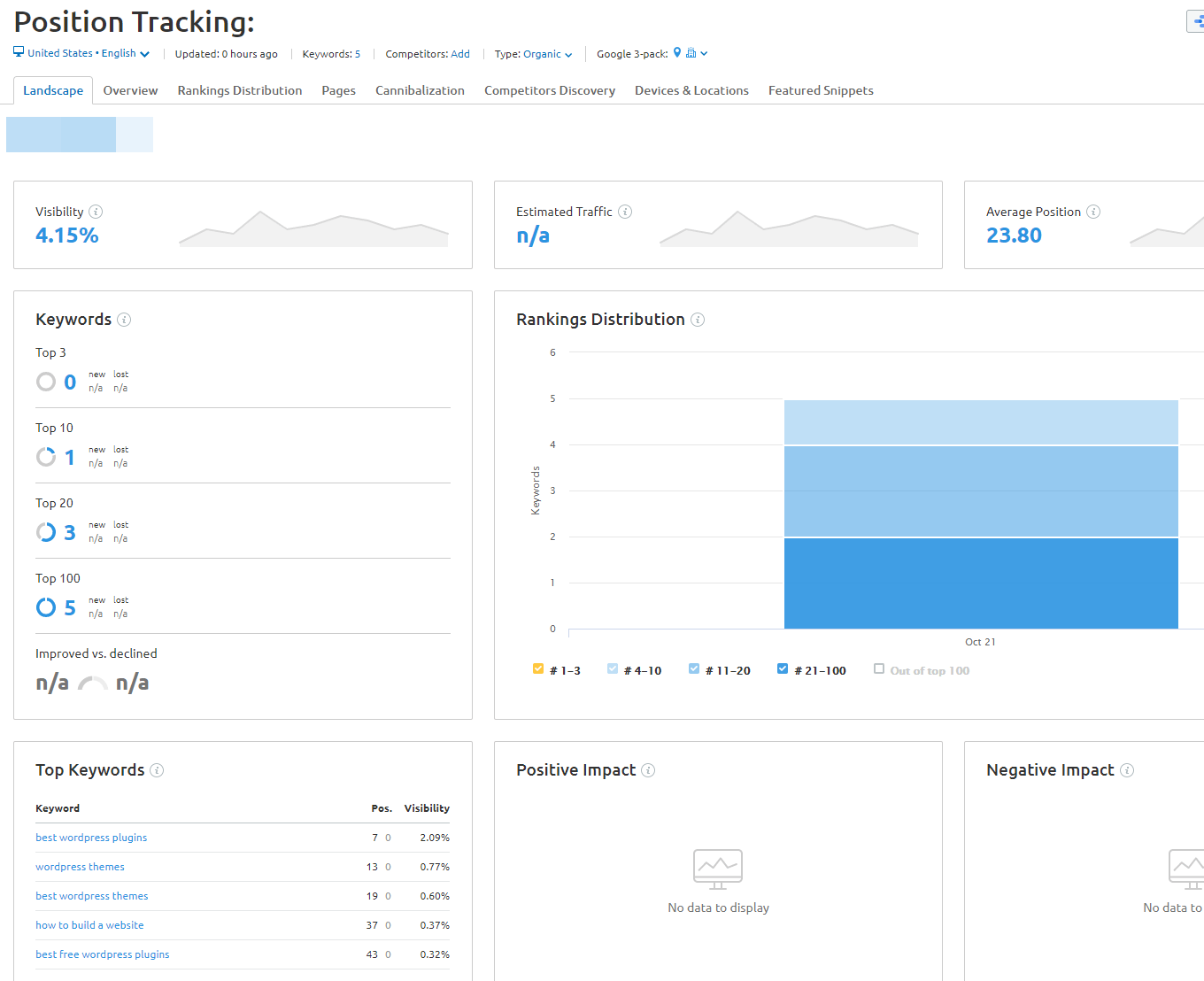Select the mobile device icon beside Google 3-pack
The image size is (1204, 981).
tap(691, 53)
